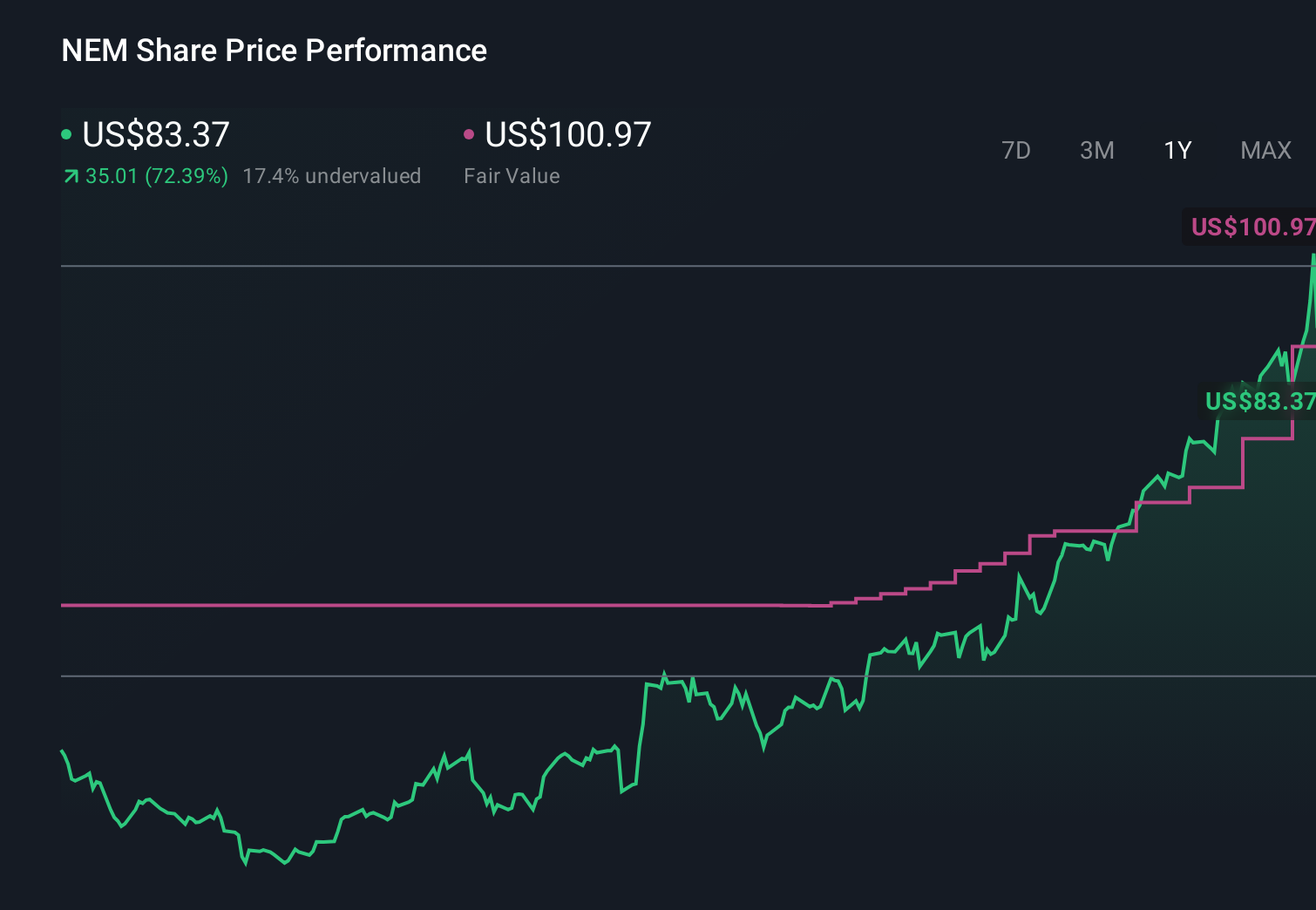Click the large US$83.37 price heading
This screenshot has height=910, width=1316.
point(156,134)
